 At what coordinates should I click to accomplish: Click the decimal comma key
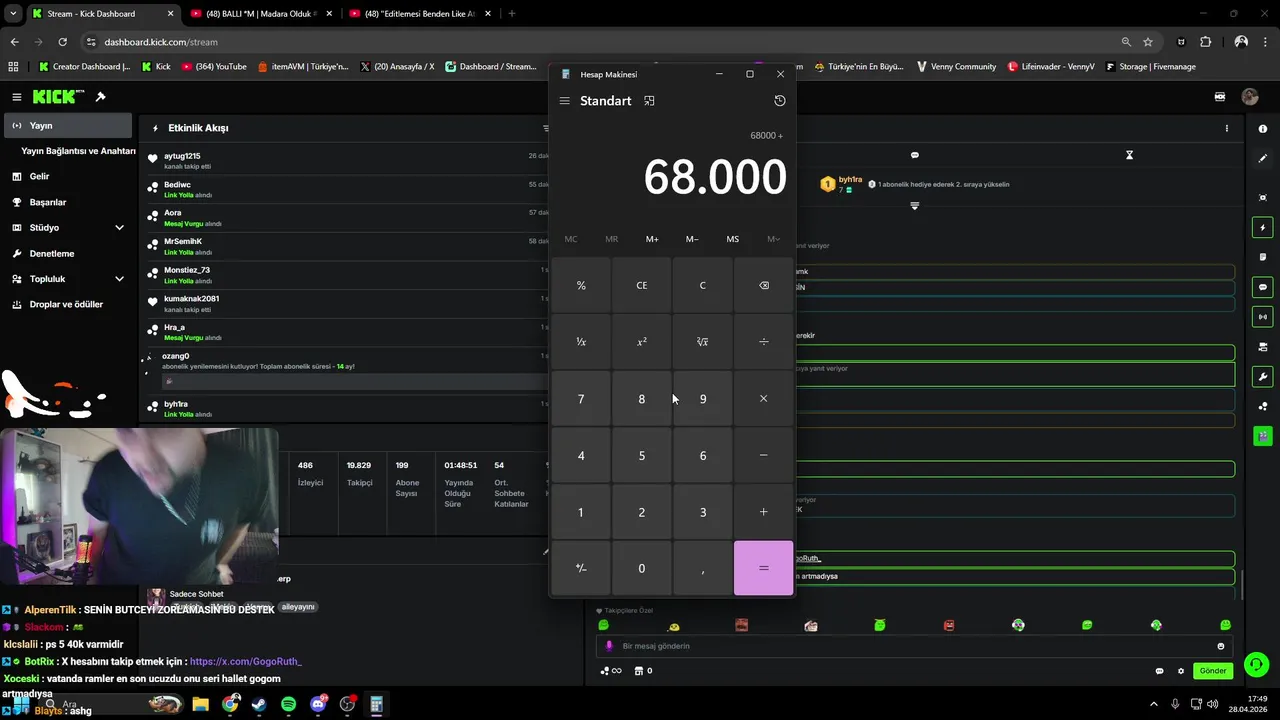tap(702, 568)
